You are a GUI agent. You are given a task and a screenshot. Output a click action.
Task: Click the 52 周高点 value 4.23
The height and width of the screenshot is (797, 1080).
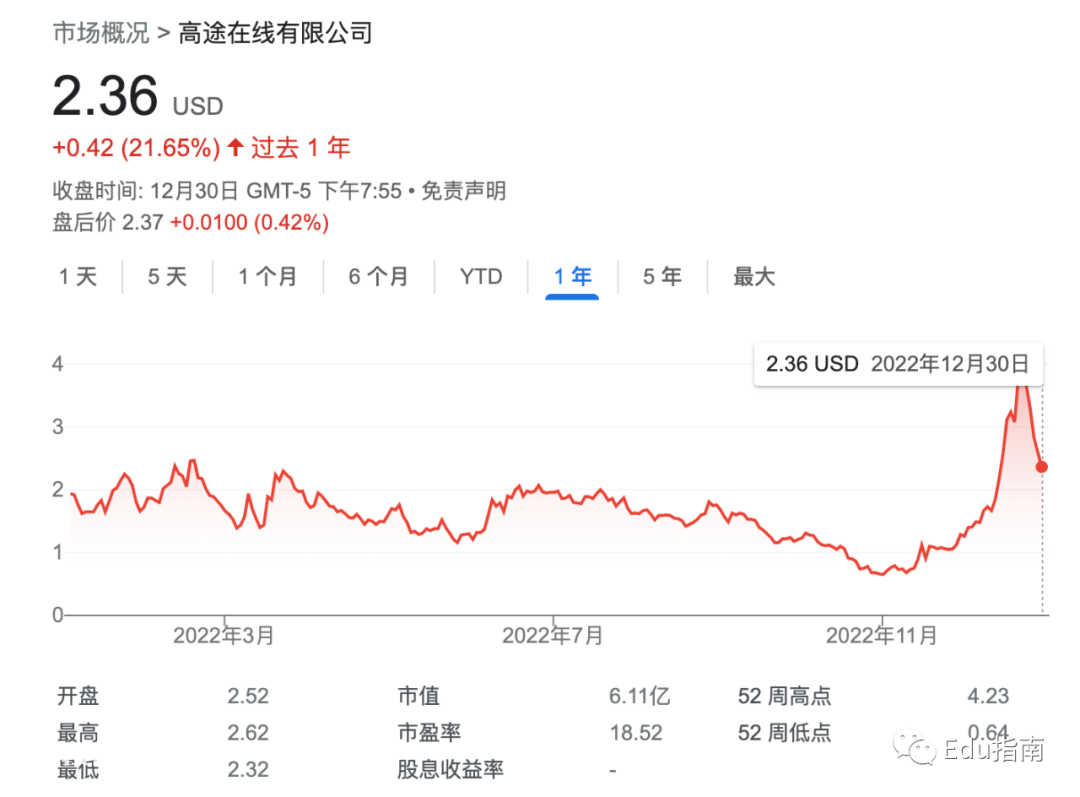(x=988, y=696)
